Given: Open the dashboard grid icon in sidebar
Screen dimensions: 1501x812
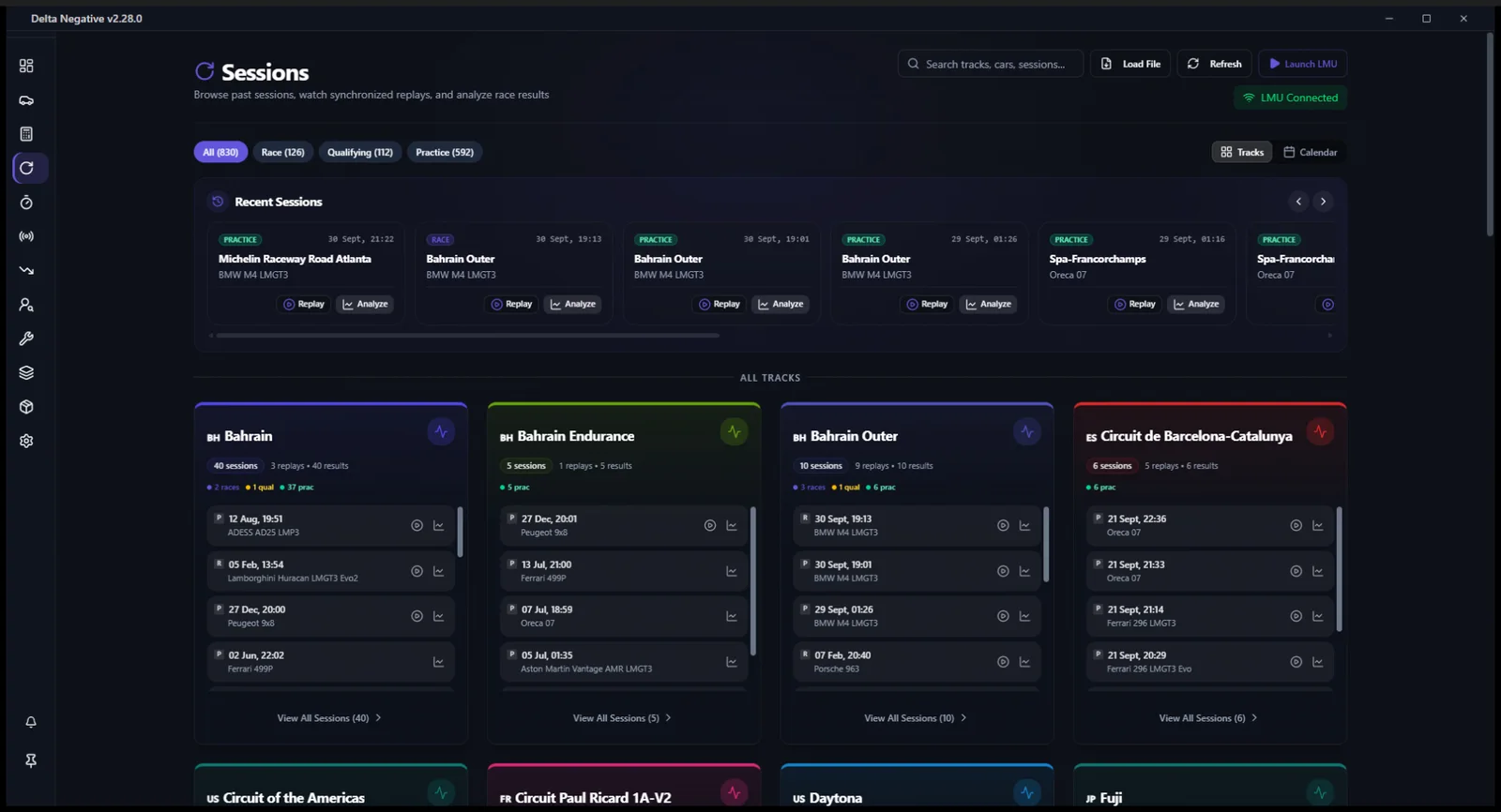Looking at the screenshot, I should click(26, 66).
